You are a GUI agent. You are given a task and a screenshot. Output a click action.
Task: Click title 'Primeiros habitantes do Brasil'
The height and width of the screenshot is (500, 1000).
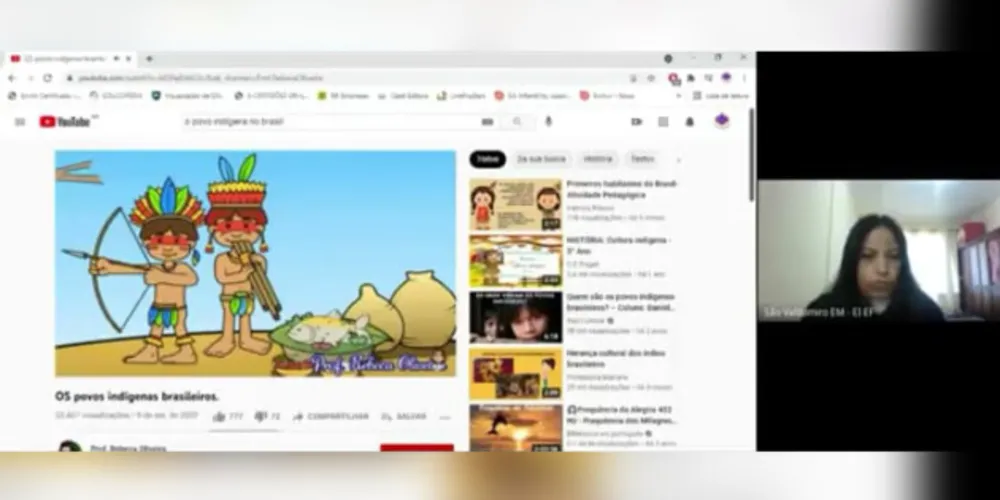[x=622, y=189]
